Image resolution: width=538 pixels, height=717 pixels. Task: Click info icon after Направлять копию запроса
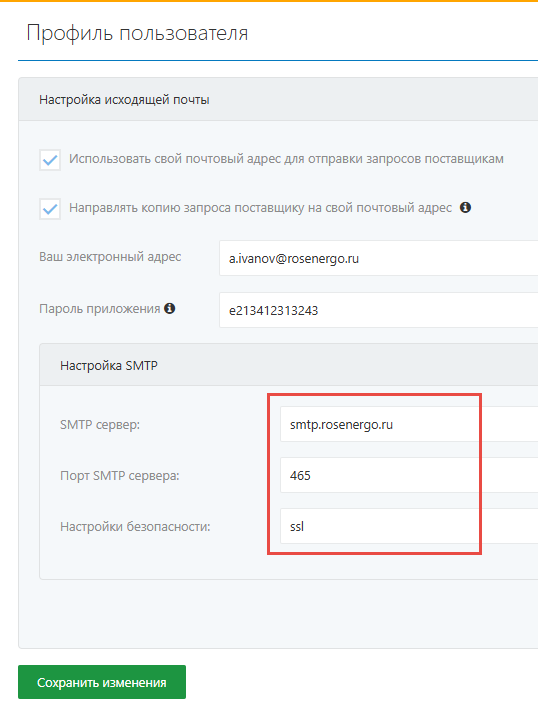point(465,208)
